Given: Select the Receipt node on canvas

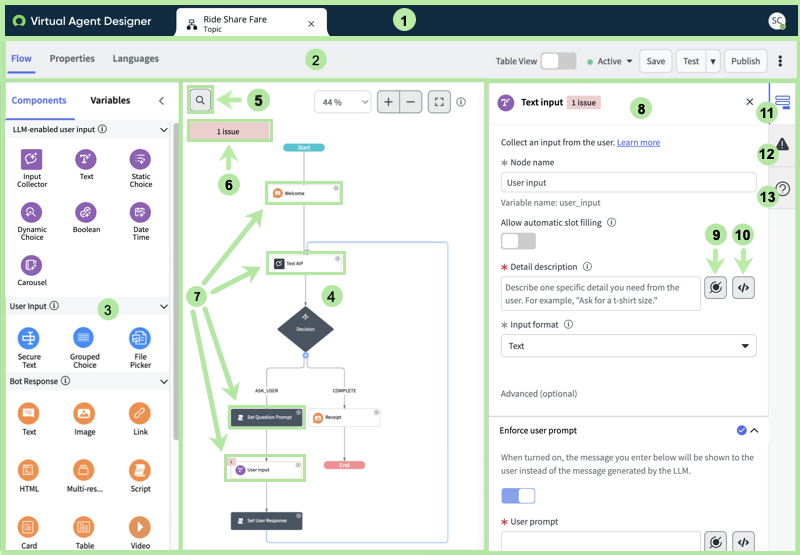Looking at the screenshot, I should coord(344,417).
